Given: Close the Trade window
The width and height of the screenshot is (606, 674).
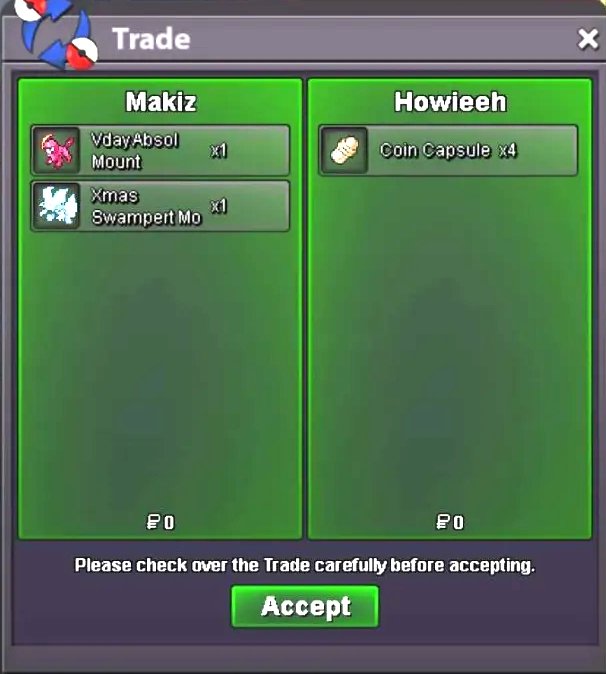Looking at the screenshot, I should pos(588,39).
